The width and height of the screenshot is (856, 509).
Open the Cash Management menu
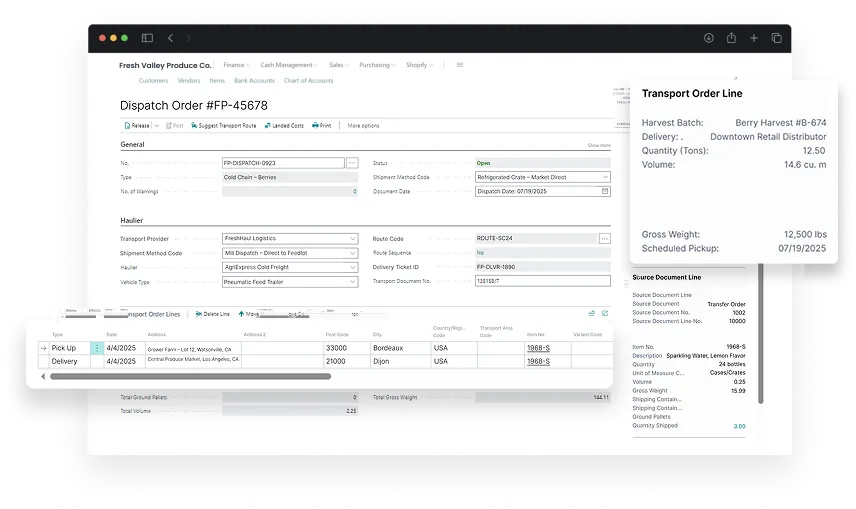click(288, 65)
